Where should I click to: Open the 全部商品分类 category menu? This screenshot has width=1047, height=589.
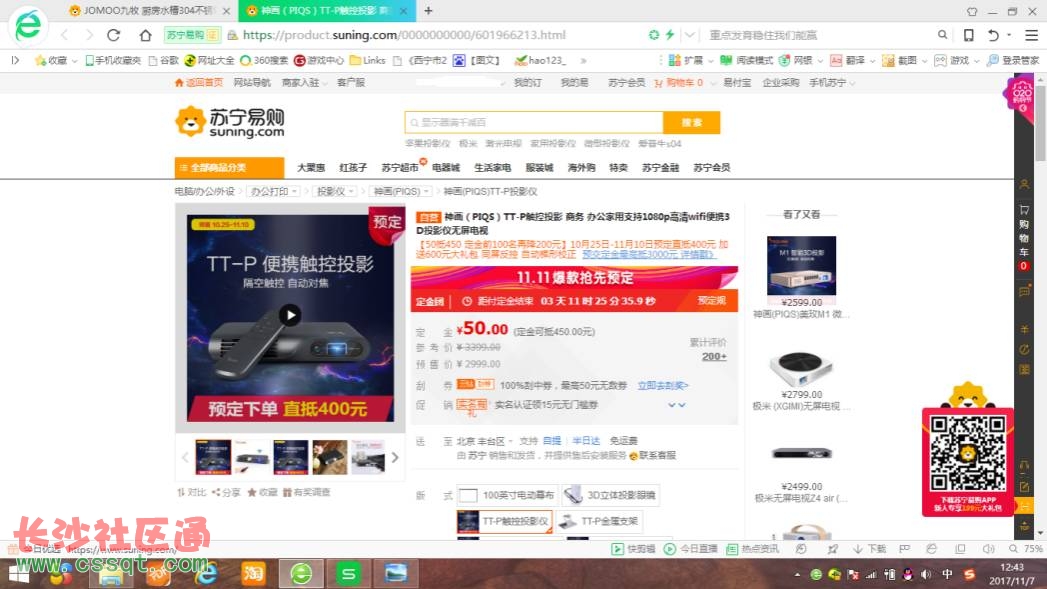[x=229, y=168]
